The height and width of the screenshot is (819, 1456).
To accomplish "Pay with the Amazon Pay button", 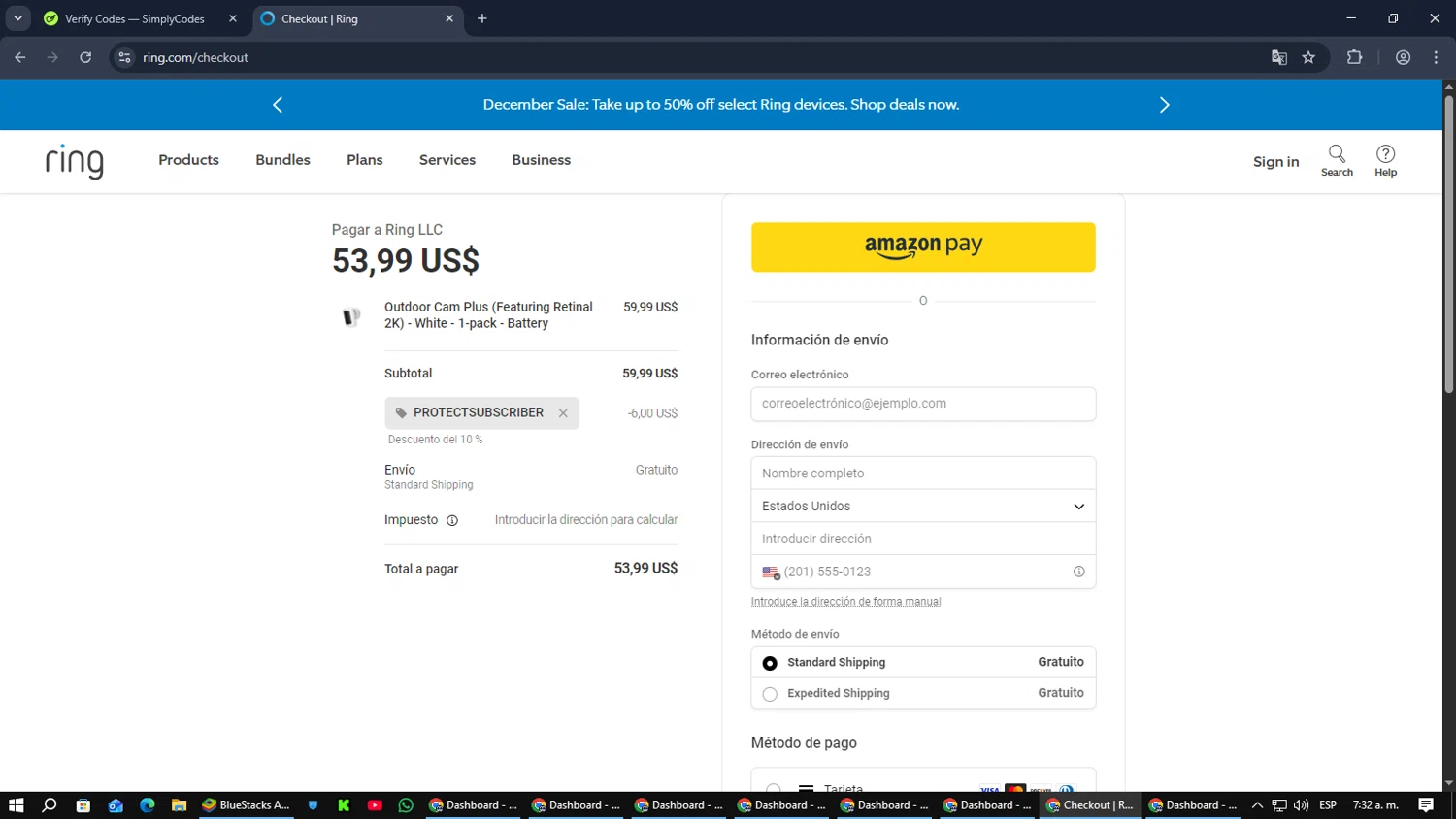I will point(923,247).
